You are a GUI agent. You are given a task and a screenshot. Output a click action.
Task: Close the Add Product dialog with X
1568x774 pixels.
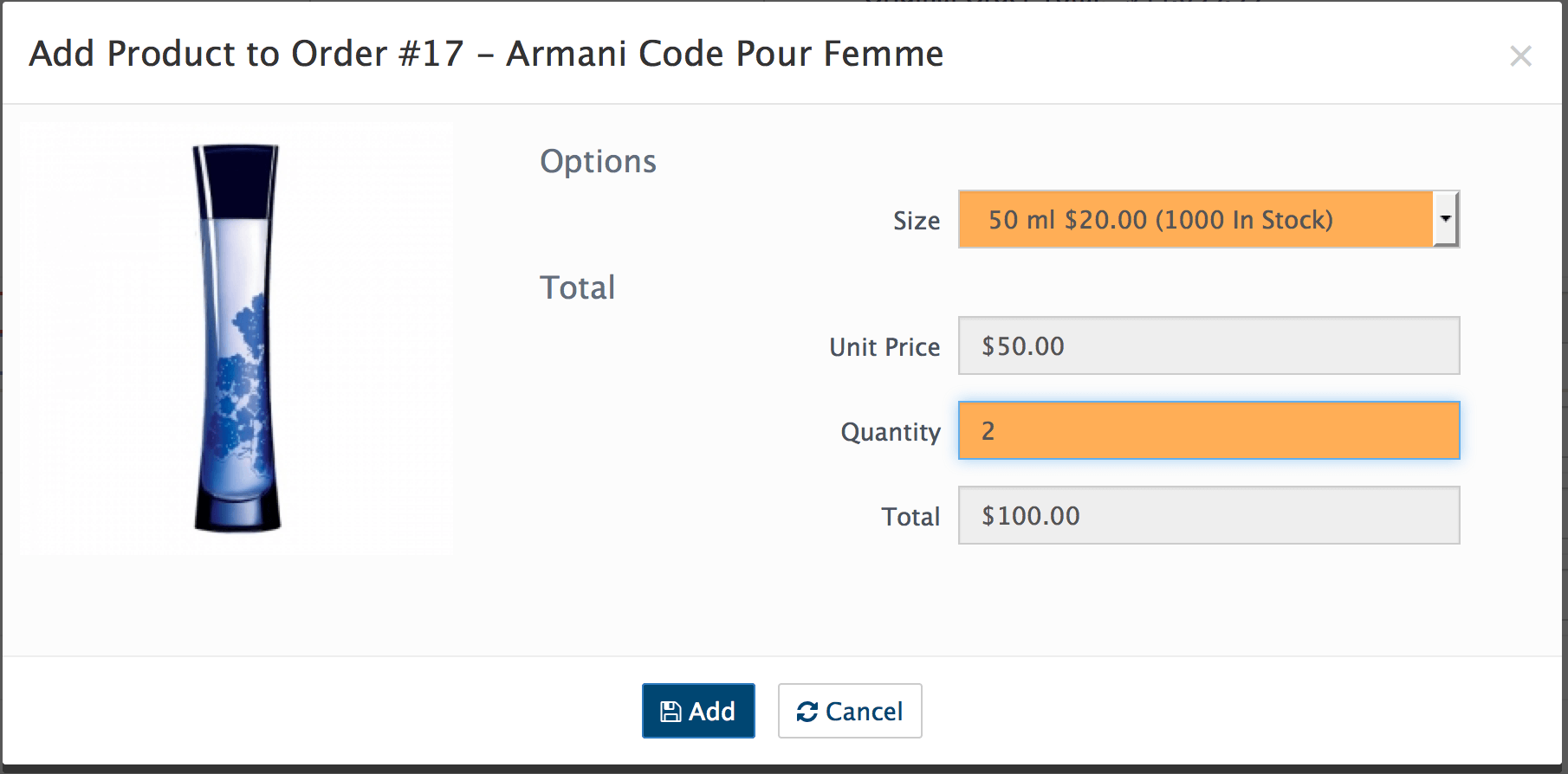(x=1520, y=56)
